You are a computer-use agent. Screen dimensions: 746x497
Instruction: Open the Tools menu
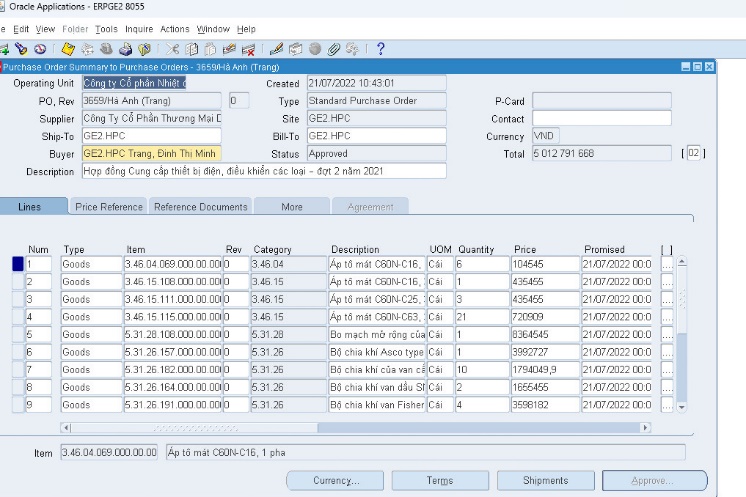pyautogui.click(x=106, y=29)
